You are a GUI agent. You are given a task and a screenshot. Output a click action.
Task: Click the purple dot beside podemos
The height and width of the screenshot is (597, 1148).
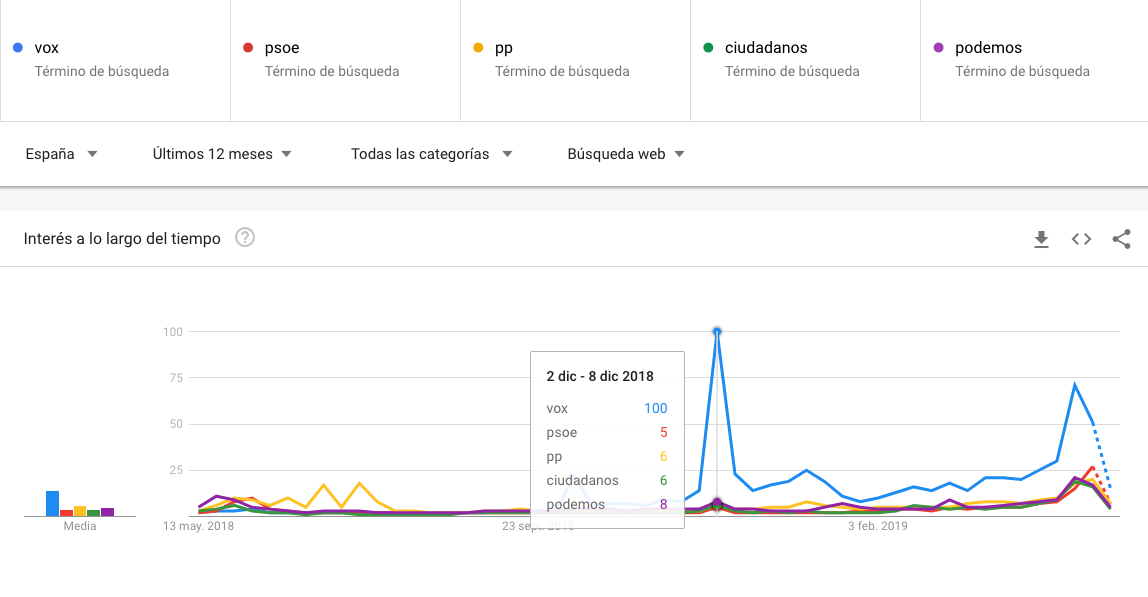pos(938,48)
